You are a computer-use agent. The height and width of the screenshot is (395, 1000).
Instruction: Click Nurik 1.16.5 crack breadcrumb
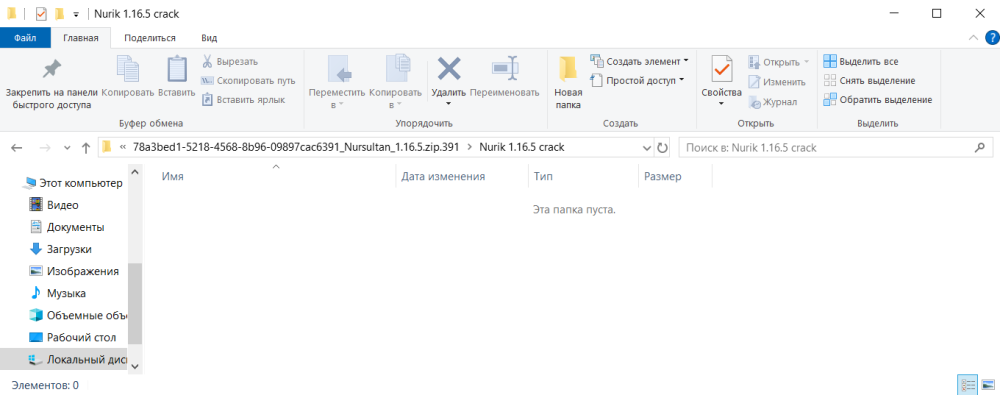521,147
